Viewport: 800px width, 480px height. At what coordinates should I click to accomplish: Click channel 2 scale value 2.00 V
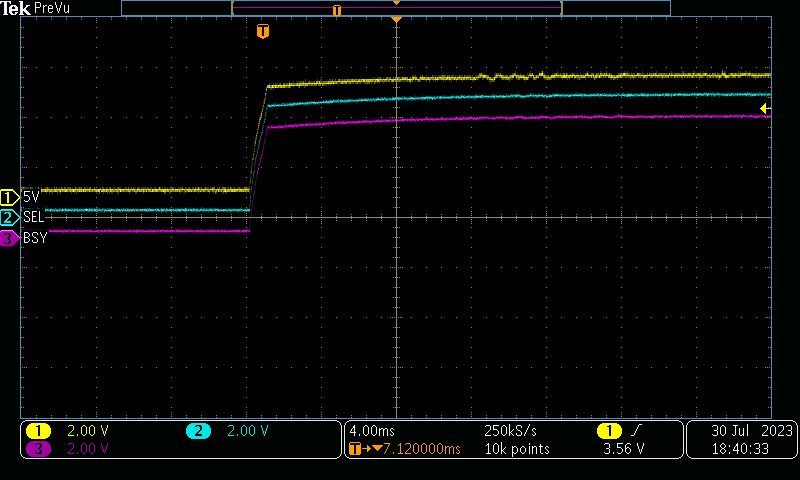247,431
